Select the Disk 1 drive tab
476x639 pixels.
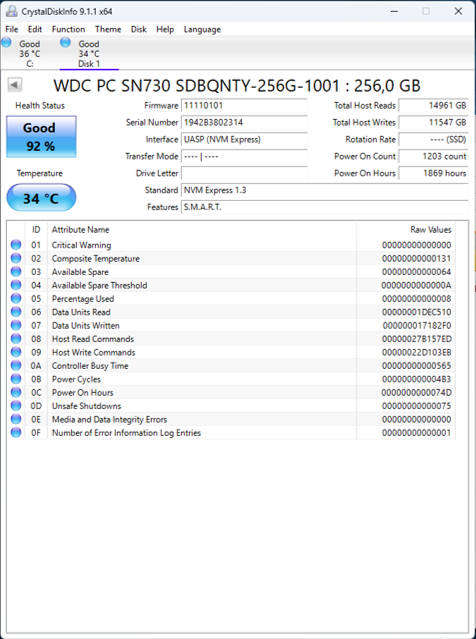89,53
